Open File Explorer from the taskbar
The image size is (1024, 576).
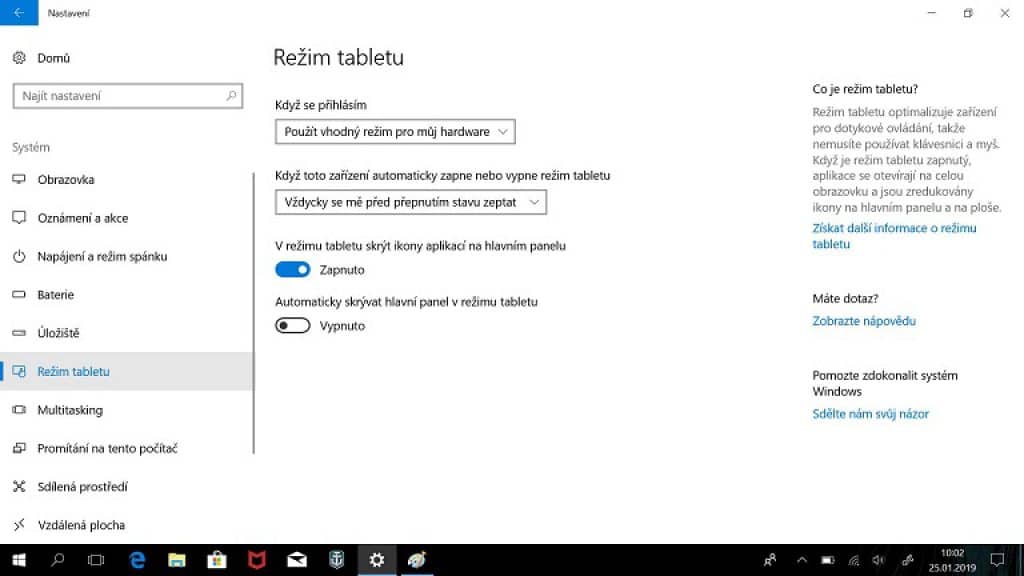click(177, 560)
